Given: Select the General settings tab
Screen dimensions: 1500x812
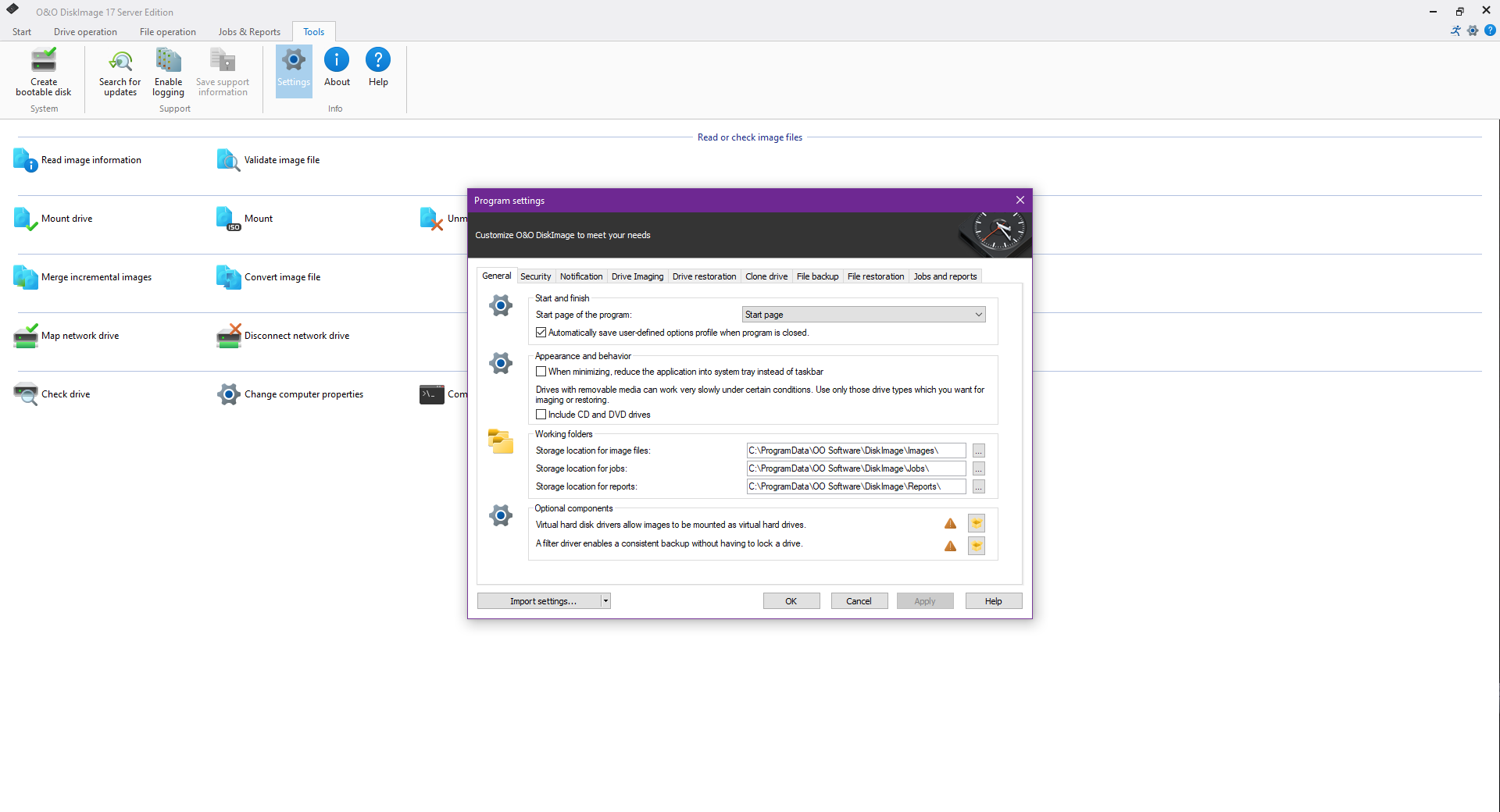Looking at the screenshot, I should click(x=496, y=276).
